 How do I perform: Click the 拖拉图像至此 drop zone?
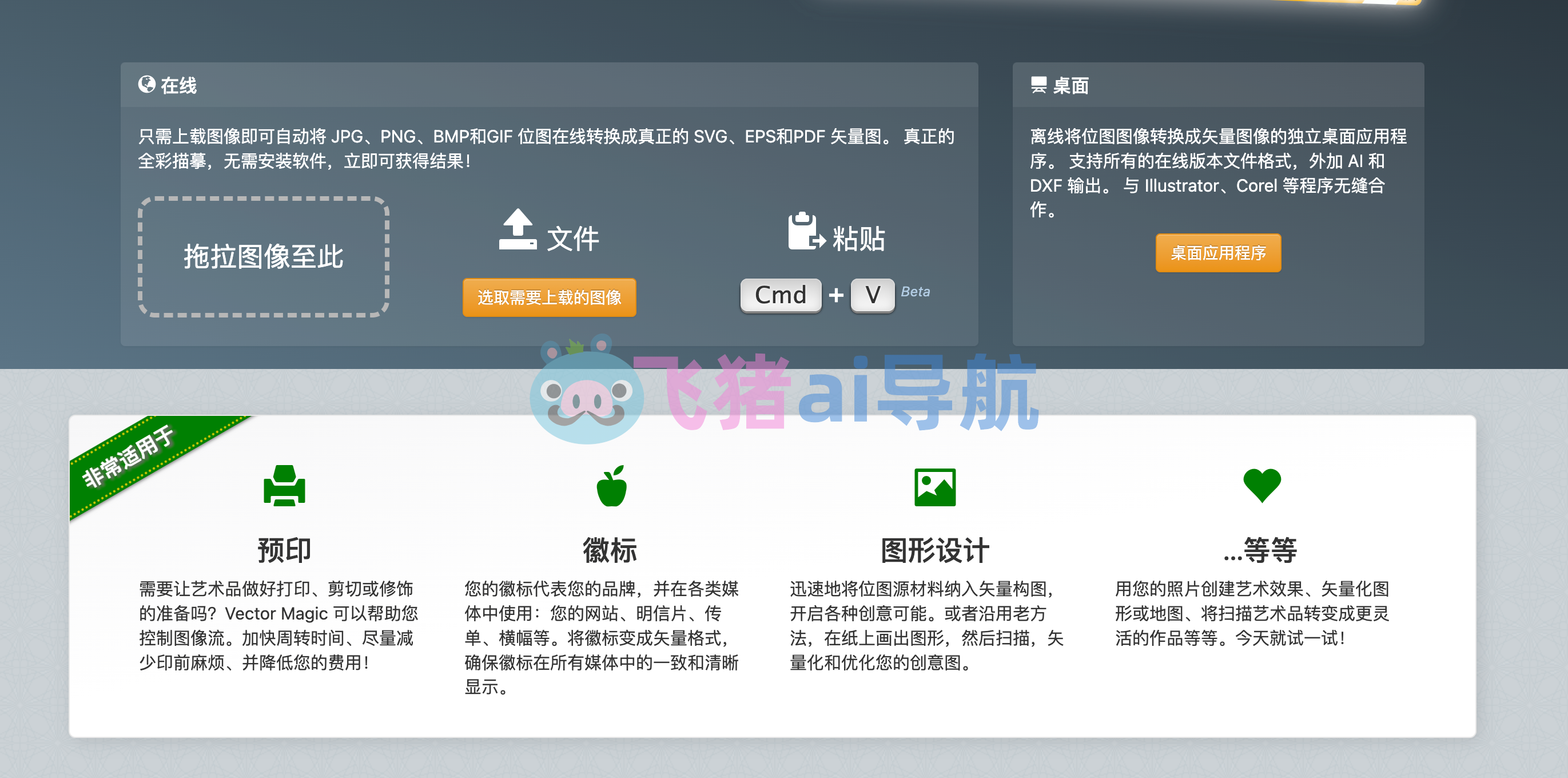[x=264, y=256]
